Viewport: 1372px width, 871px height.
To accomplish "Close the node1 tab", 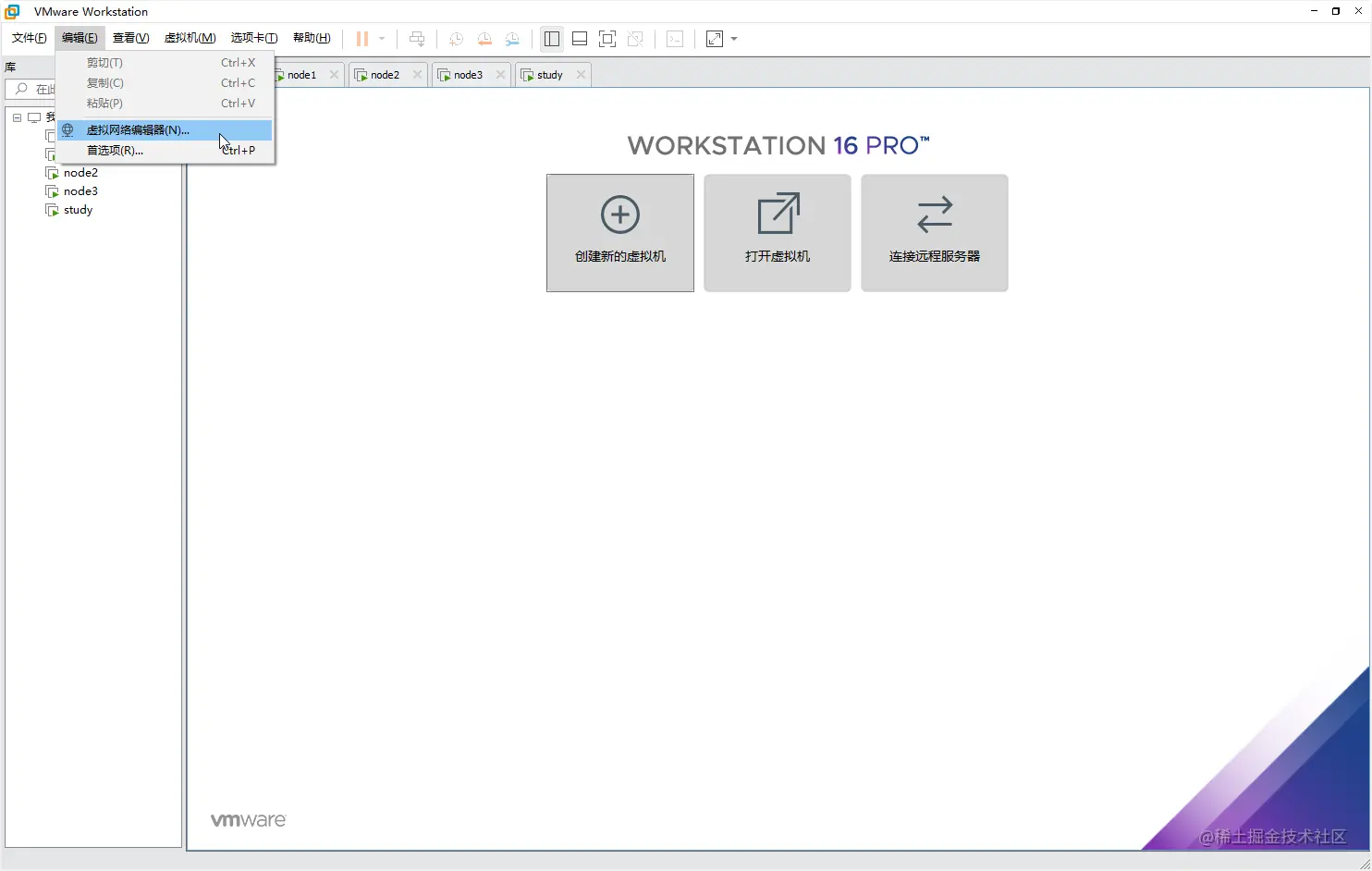I will point(334,75).
